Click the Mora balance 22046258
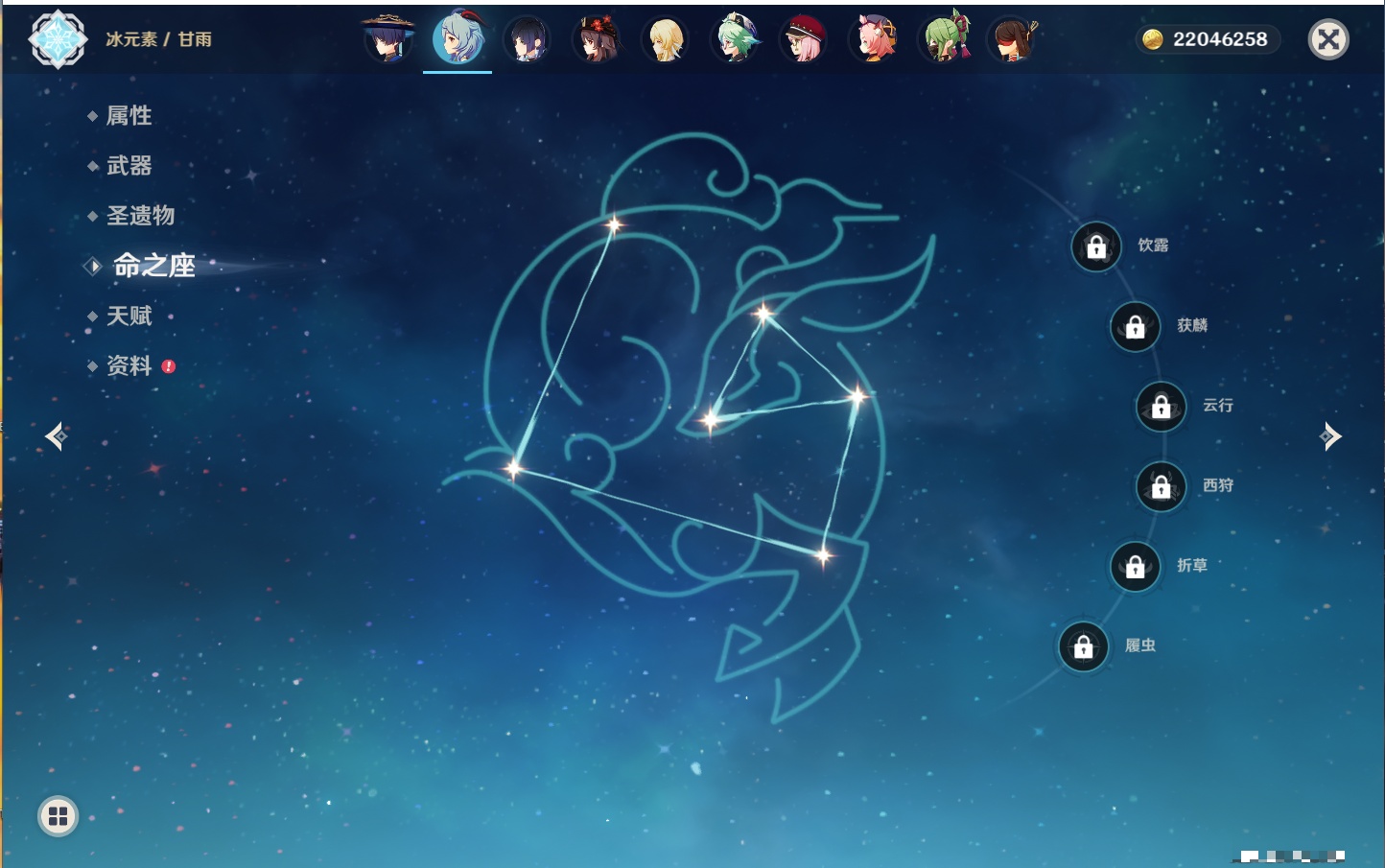The height and width of the screenshot is (868, 1385). [x=1220, y=39]
